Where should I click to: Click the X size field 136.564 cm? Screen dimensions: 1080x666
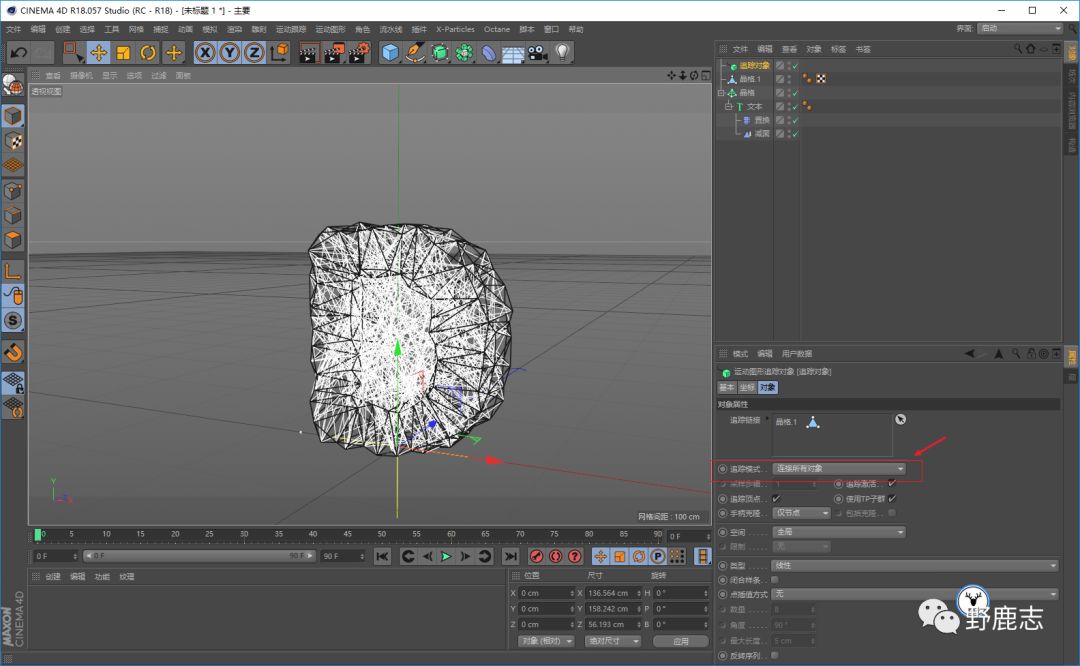coord(612,593)
